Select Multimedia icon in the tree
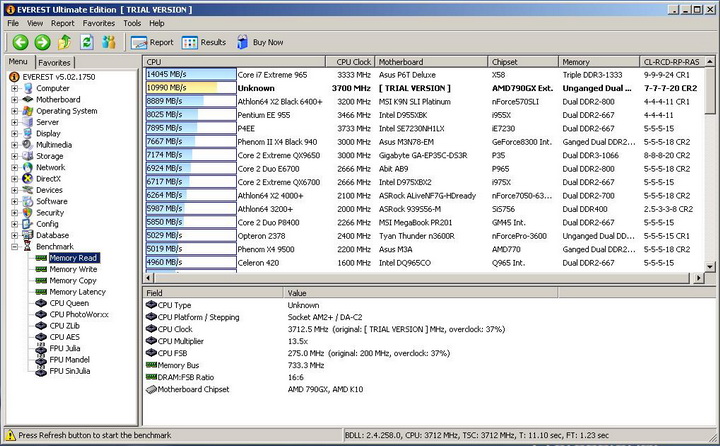The height and width of the screenshot is (446, 720). pyautogui.click(x=28, y=145)
